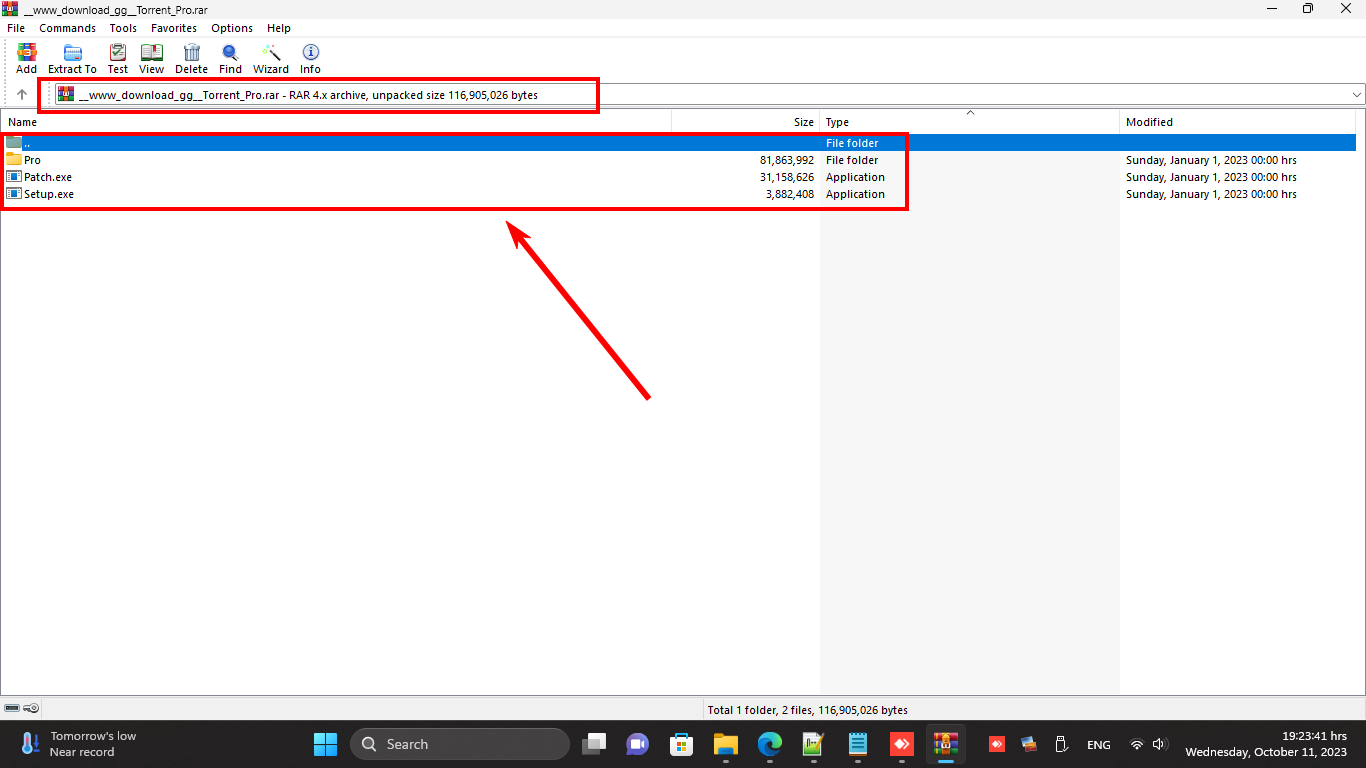This screenshot has width=1366, height=768.
Task: Open the blue notepad app on the taskbar
Action: (857, 744)
